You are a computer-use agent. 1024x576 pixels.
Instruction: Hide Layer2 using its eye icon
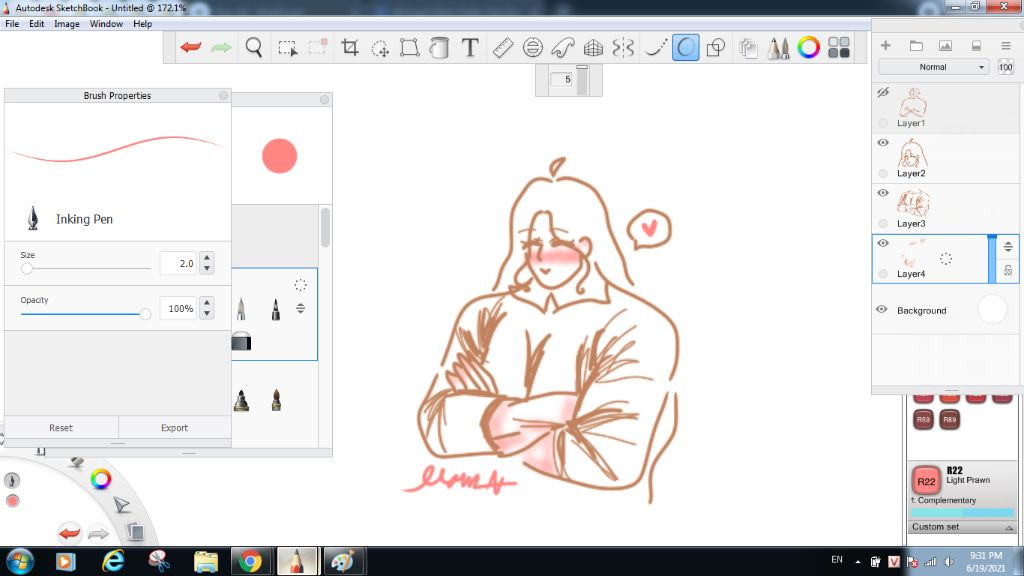coord(883,142)
